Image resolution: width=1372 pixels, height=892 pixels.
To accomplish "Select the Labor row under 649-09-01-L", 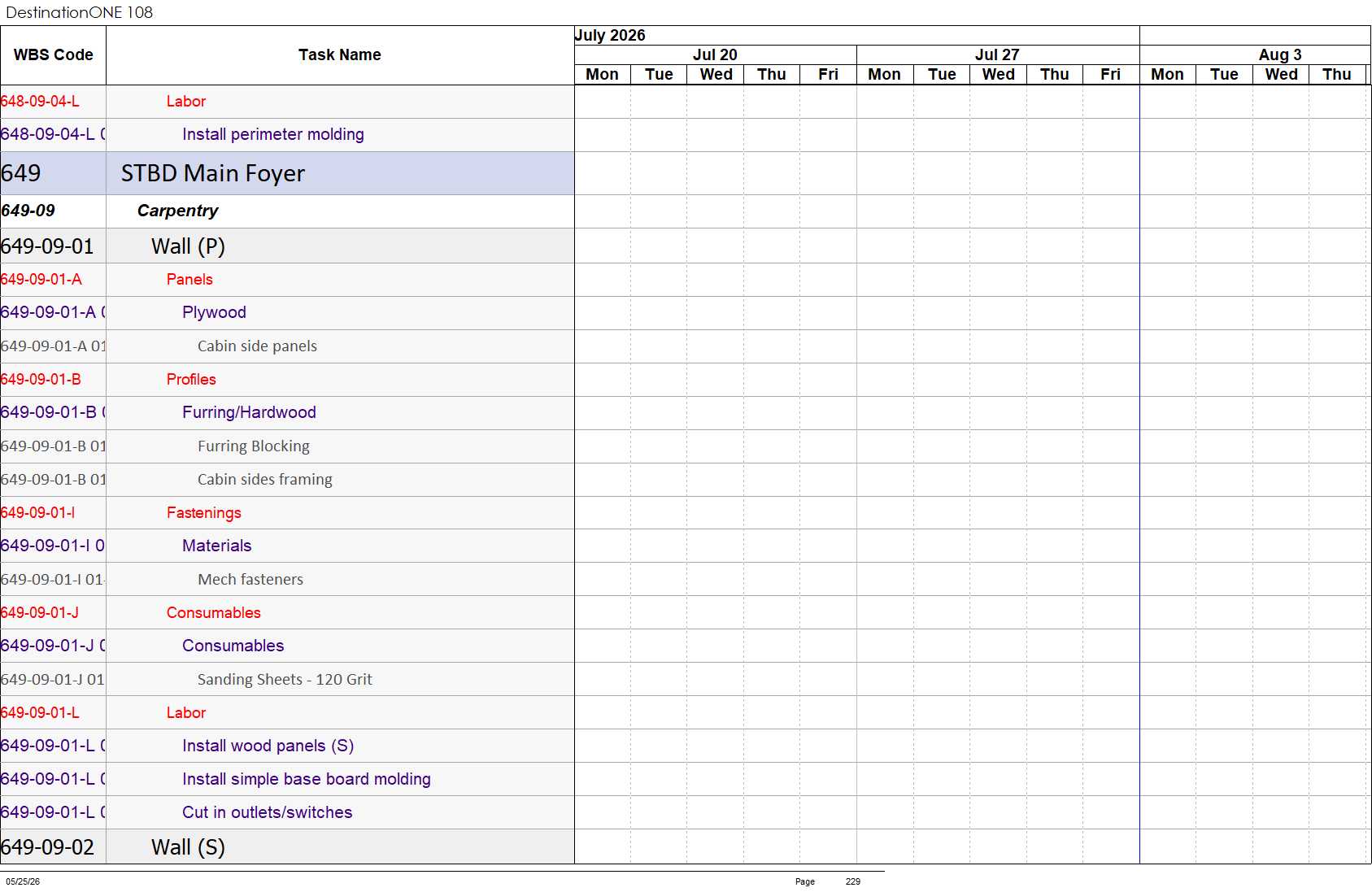I will [x=287, y=713].
